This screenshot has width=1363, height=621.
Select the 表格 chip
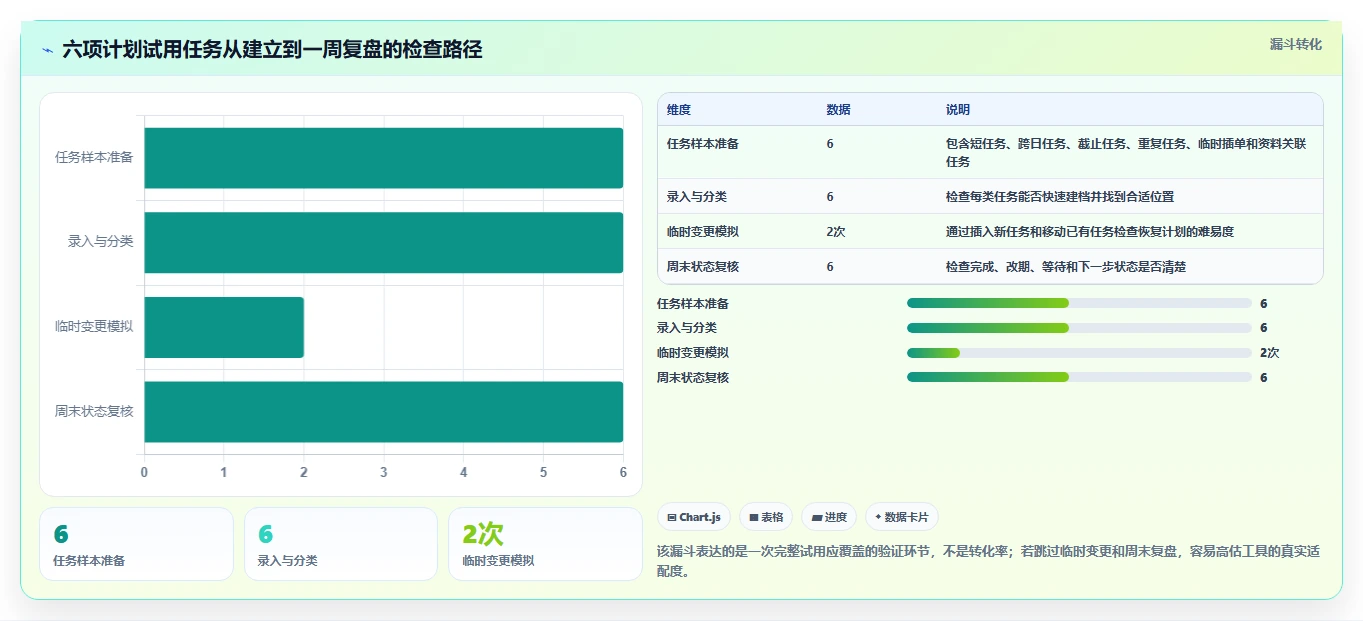coord(766,517)
